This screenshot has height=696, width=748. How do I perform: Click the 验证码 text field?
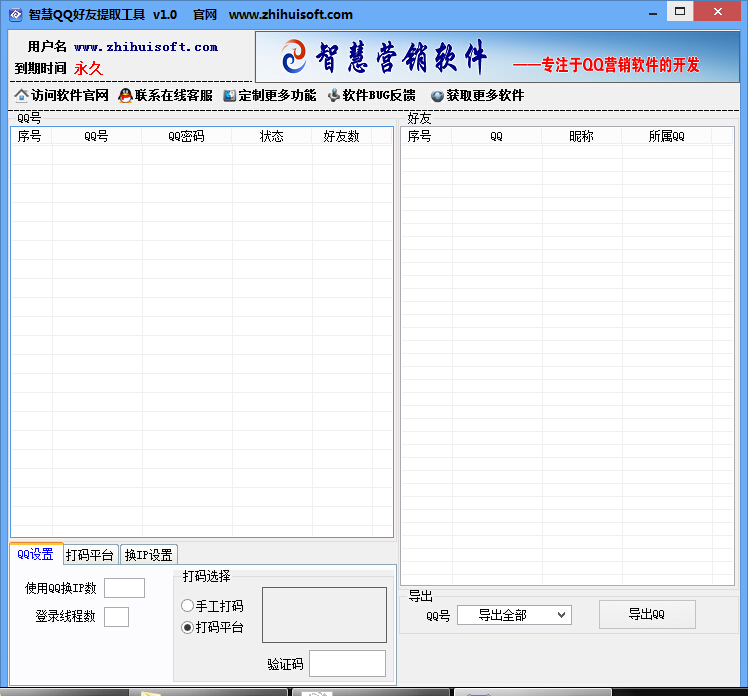pyautogui.click(x=347, y=663)
